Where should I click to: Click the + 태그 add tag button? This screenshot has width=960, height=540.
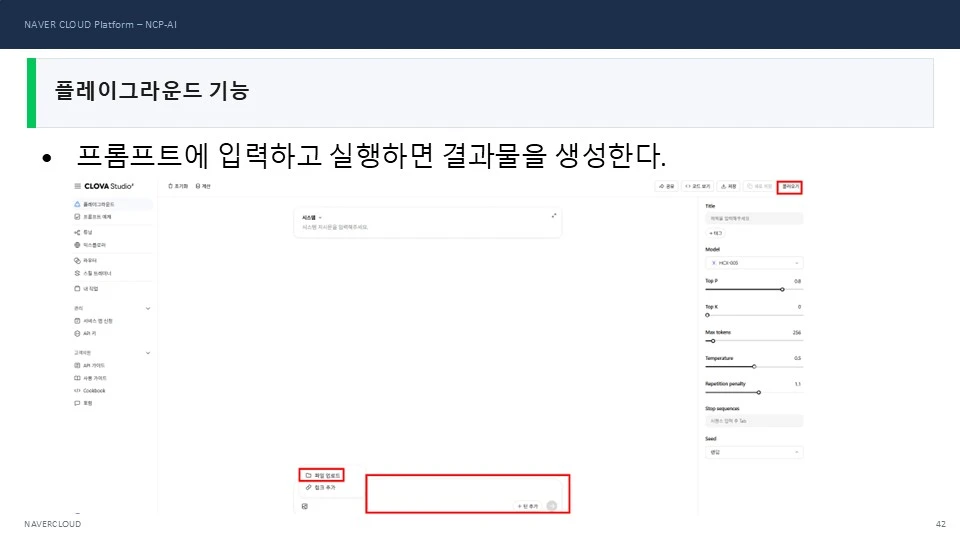click(x=716, y=233)
